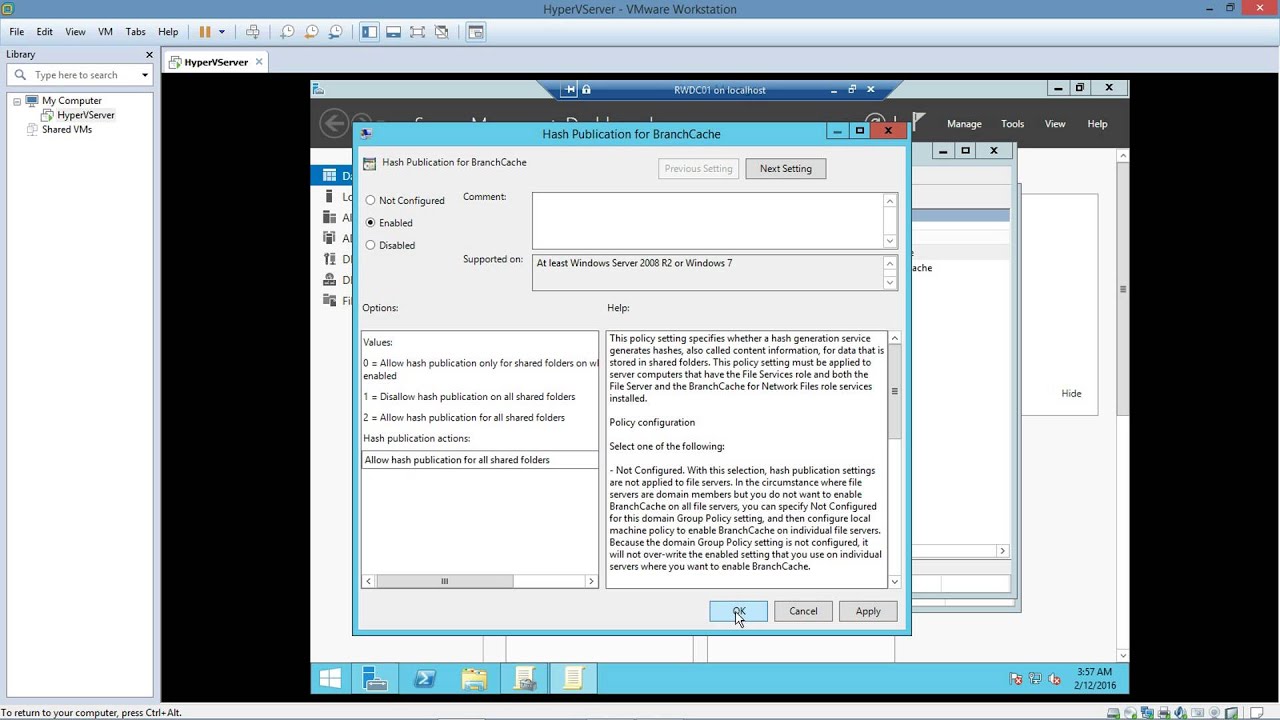Viewport: 1280px width, 720px height.
Task: Open the File menu in VMware
Action: click(x=17, y=32)
